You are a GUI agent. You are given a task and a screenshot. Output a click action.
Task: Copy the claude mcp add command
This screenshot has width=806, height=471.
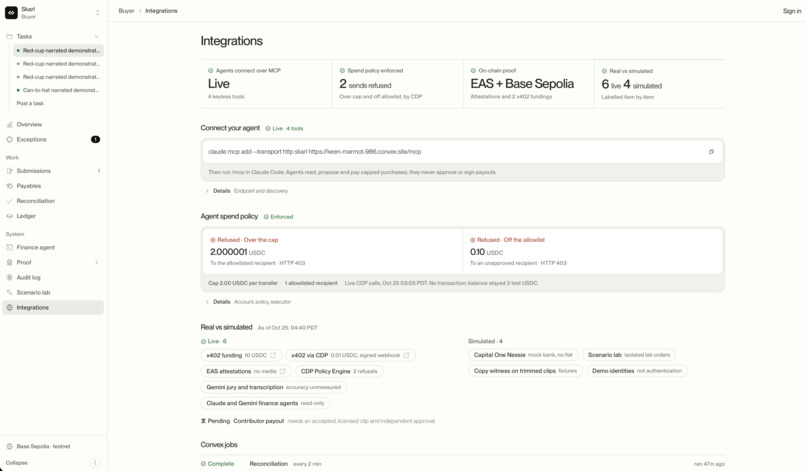click(711, 152)
